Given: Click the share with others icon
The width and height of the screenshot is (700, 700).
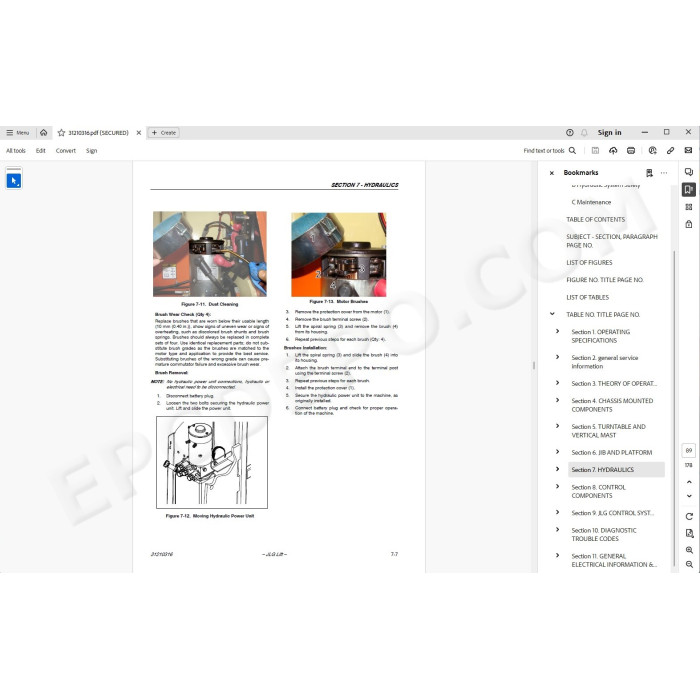Looking at the screenshot, I should pos(653,151).
